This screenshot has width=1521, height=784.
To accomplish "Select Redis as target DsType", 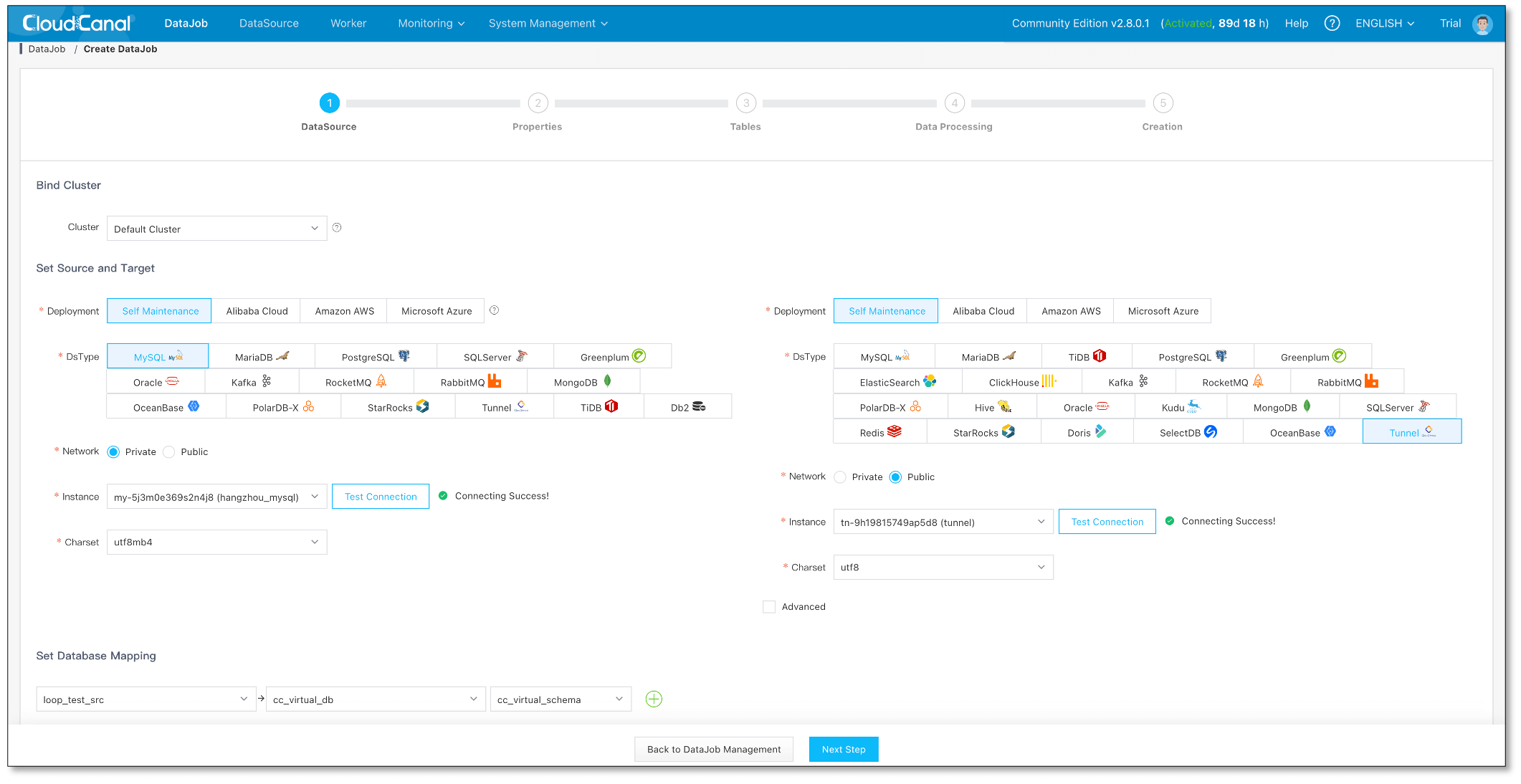I will [879, 432].
